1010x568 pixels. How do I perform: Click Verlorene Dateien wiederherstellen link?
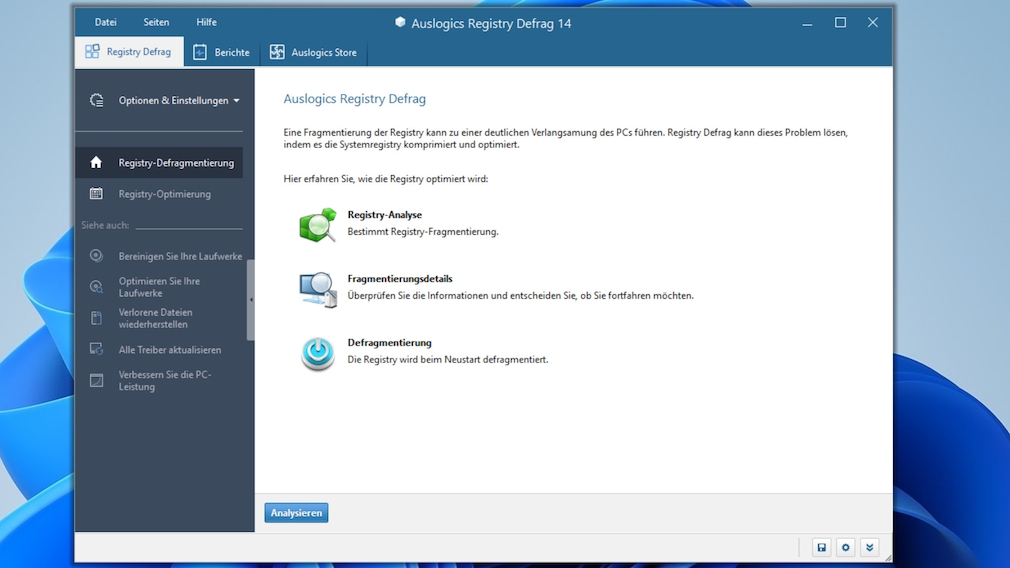(155, 318)
